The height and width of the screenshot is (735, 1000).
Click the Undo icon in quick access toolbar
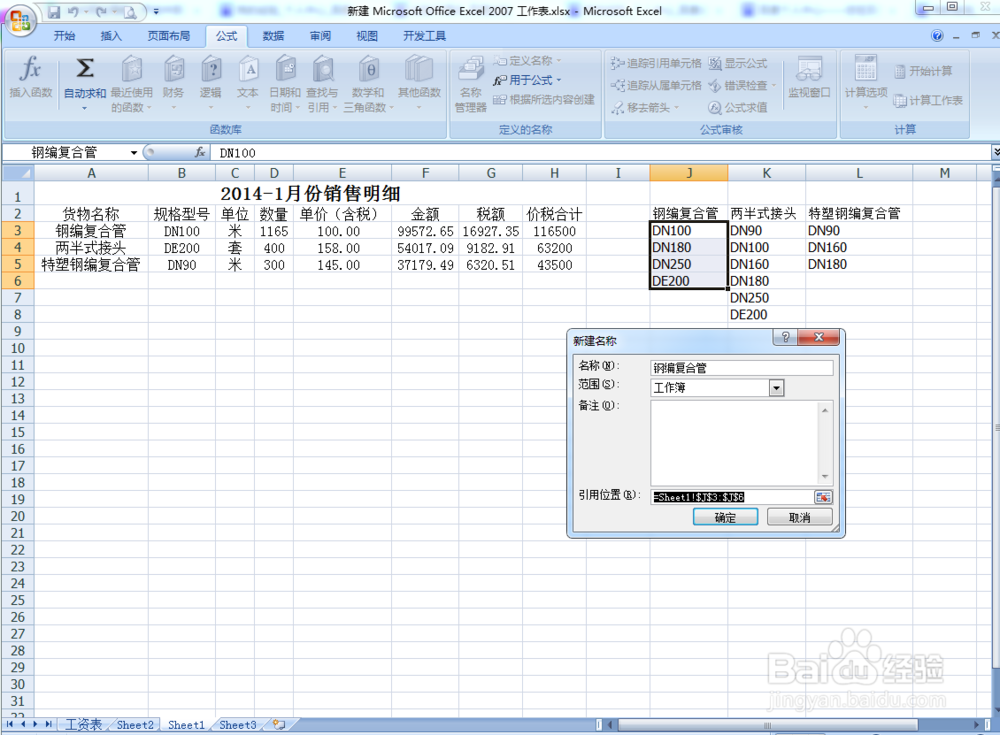pos(73,11)
